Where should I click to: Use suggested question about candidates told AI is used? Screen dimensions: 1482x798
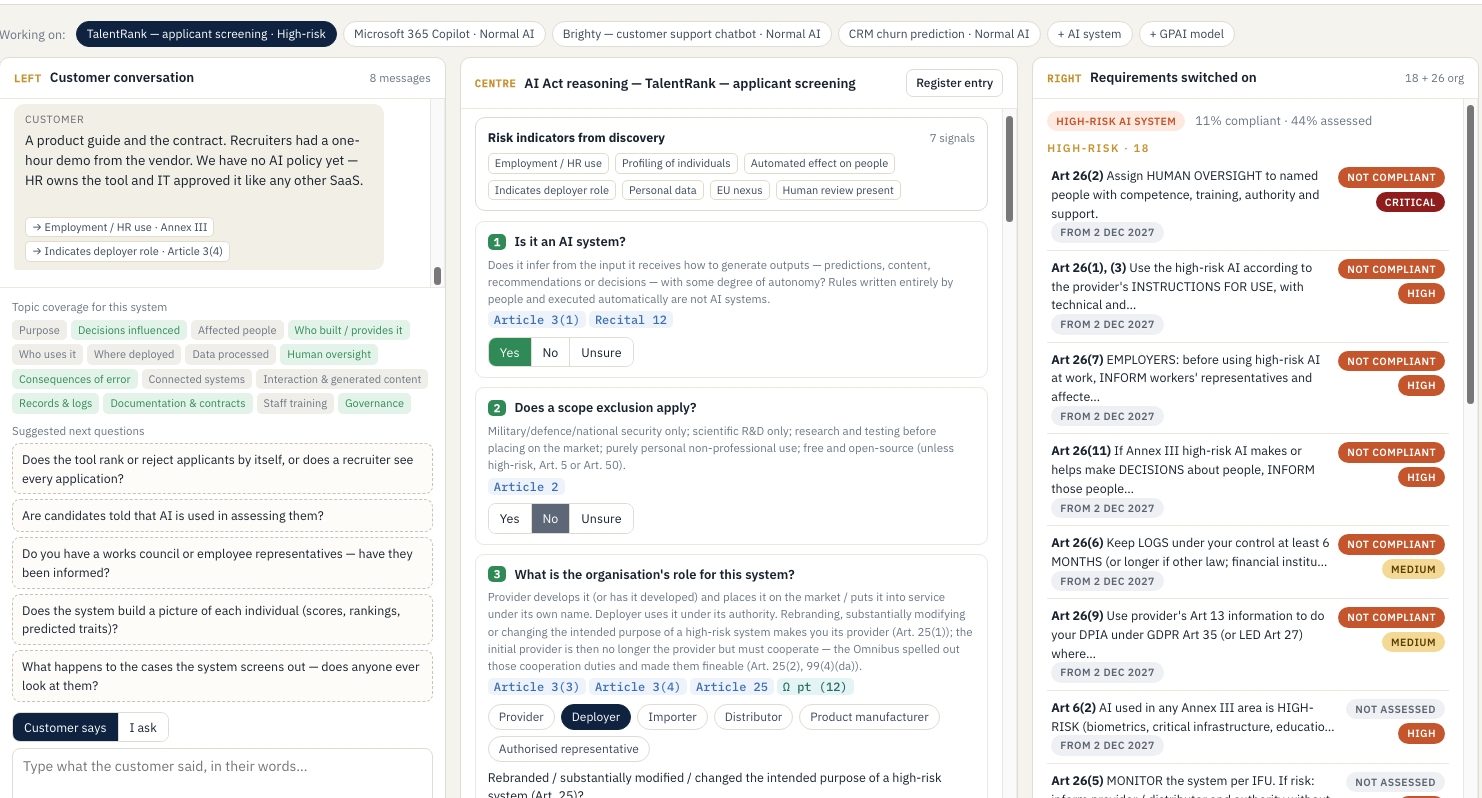pyautogui.click(x=223, y=516)
